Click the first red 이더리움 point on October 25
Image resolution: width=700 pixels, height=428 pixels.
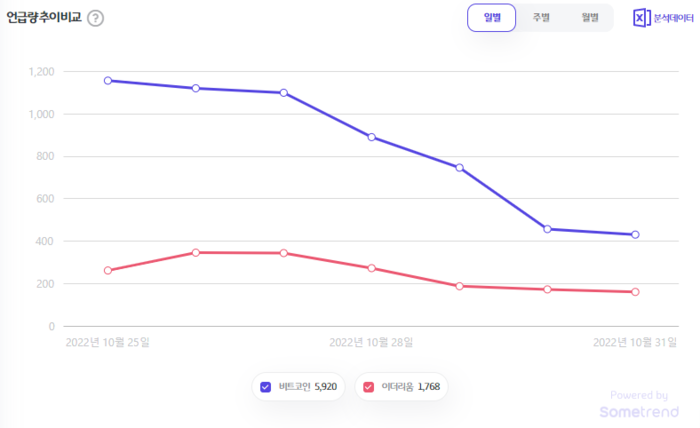pyautogui.click(x=108, y=270)
